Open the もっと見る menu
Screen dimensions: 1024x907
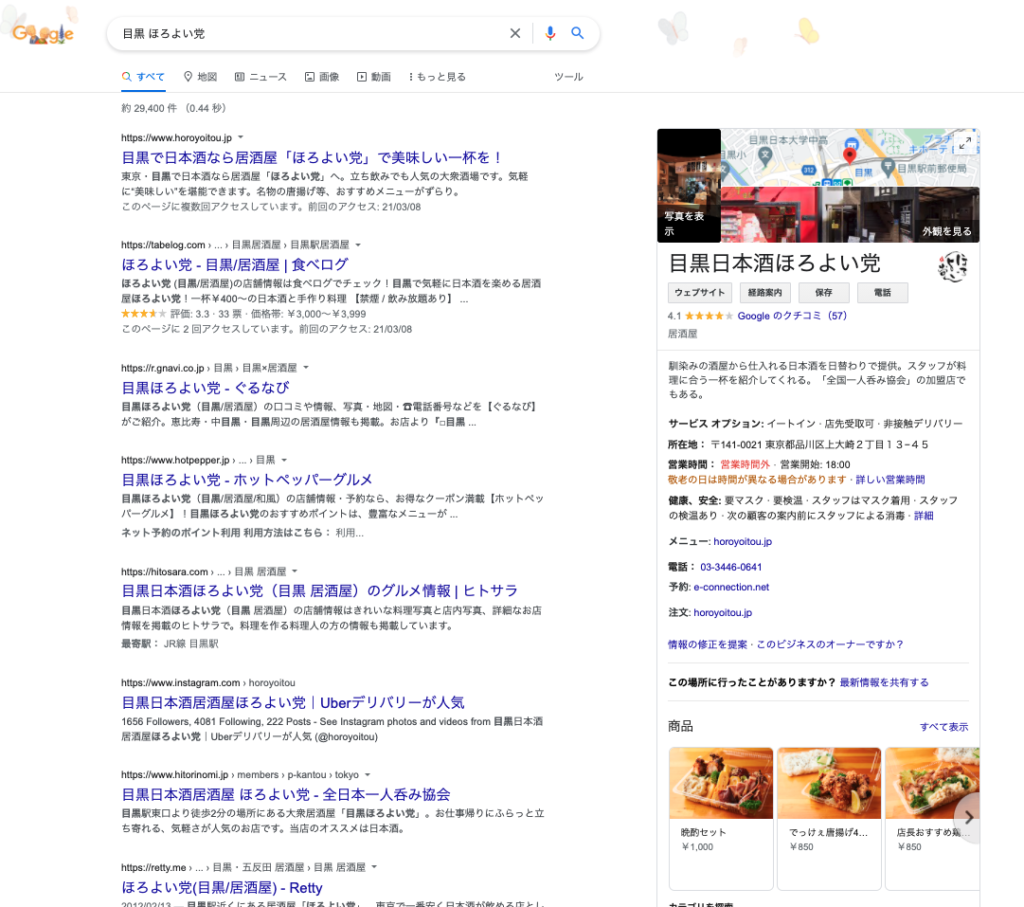[x=437, y=77]
